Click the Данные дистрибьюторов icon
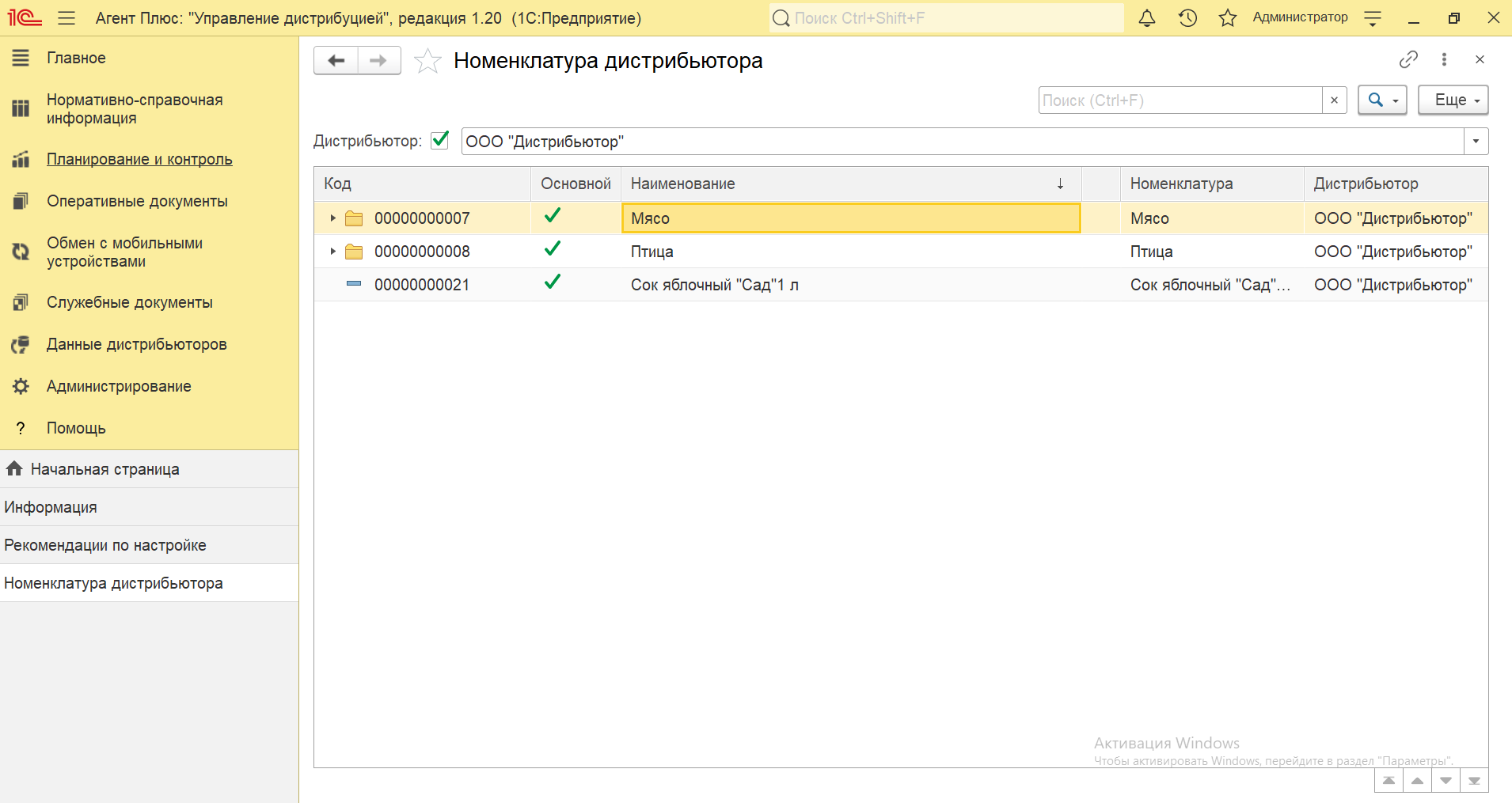The height and width of the screenshot is (803, 1512). click(21, 344)
